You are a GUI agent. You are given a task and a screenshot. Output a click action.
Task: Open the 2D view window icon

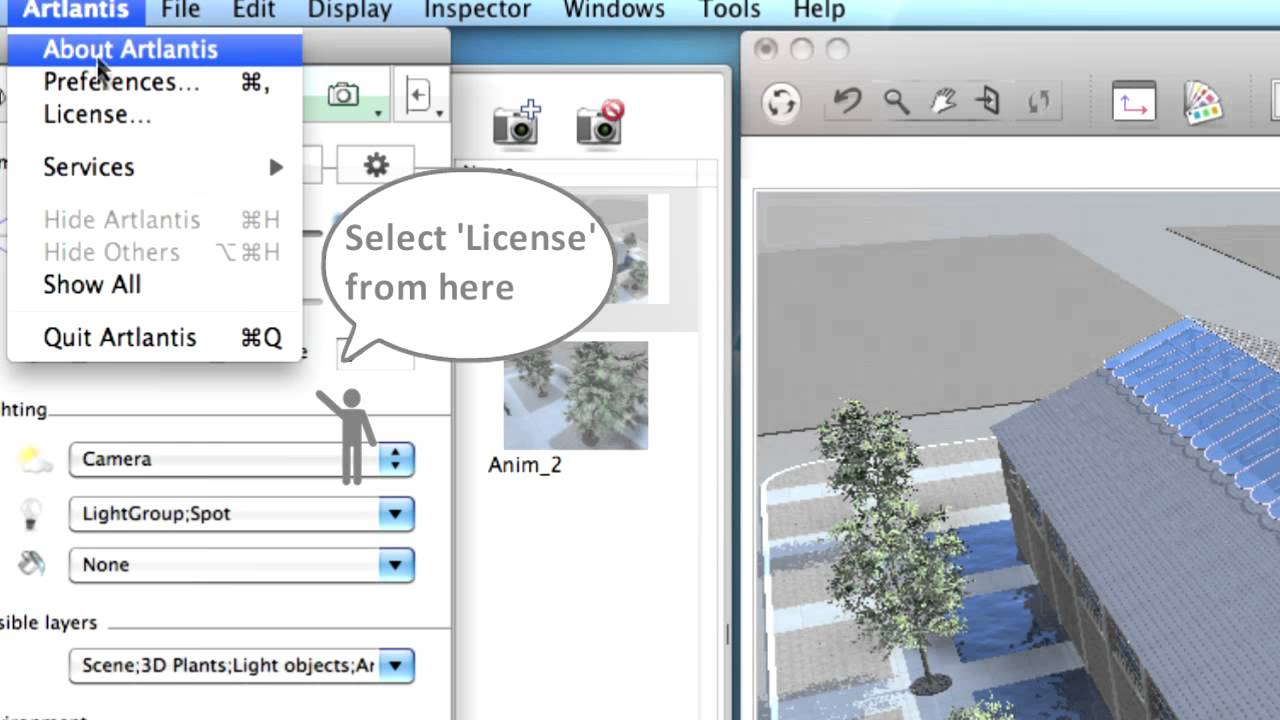(1134, 102)
